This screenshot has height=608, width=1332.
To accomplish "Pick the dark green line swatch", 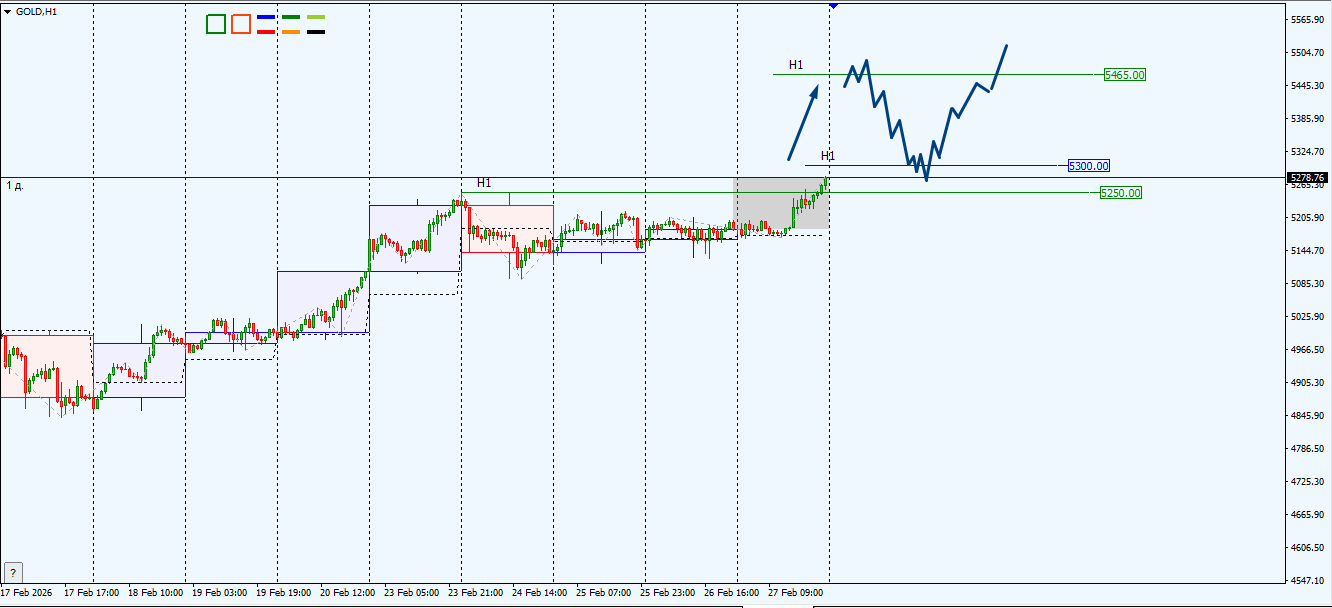I will click(291, 17).
